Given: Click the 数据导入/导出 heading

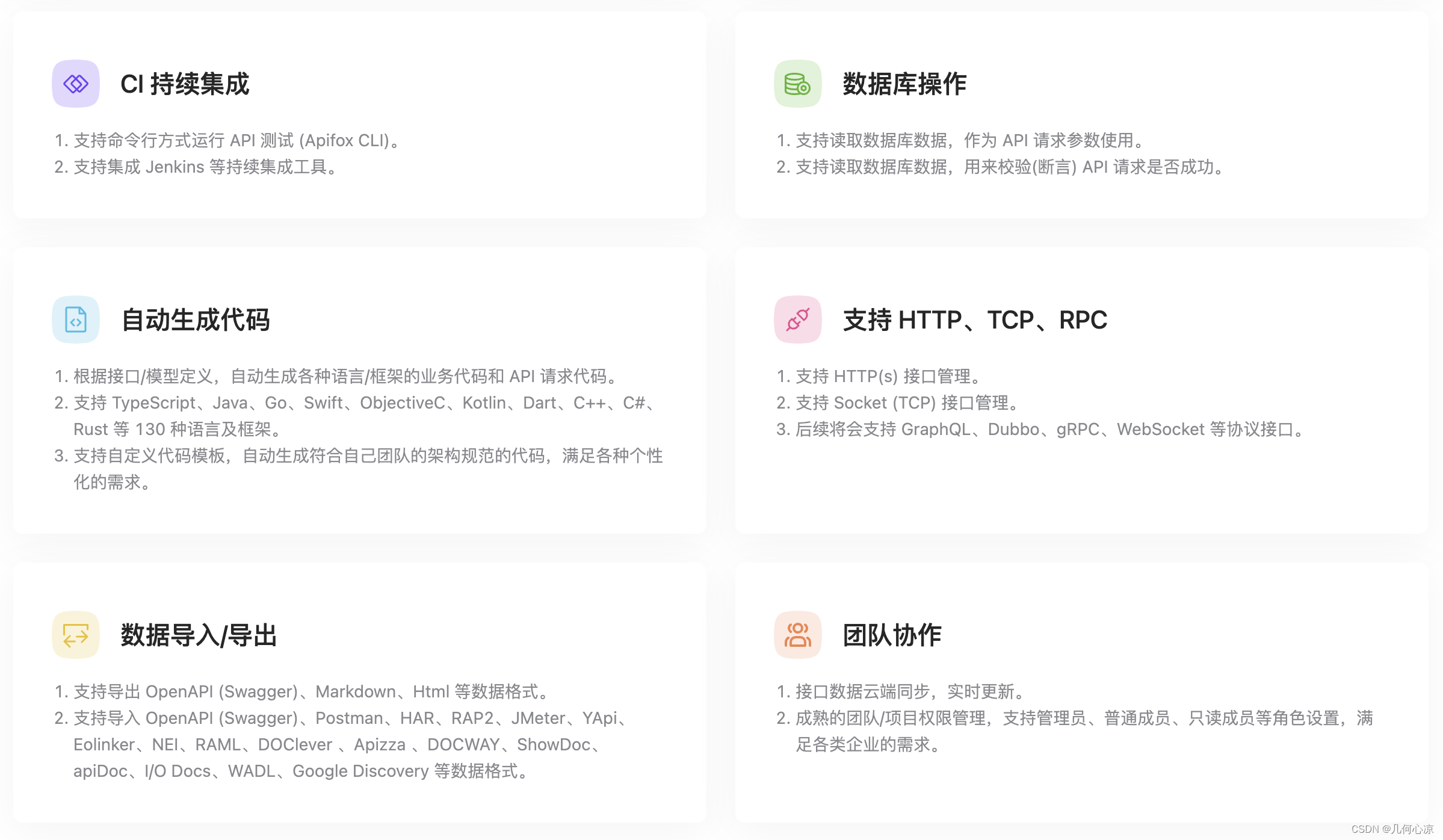Looking at the screenshot, I should tap(199, 635).
